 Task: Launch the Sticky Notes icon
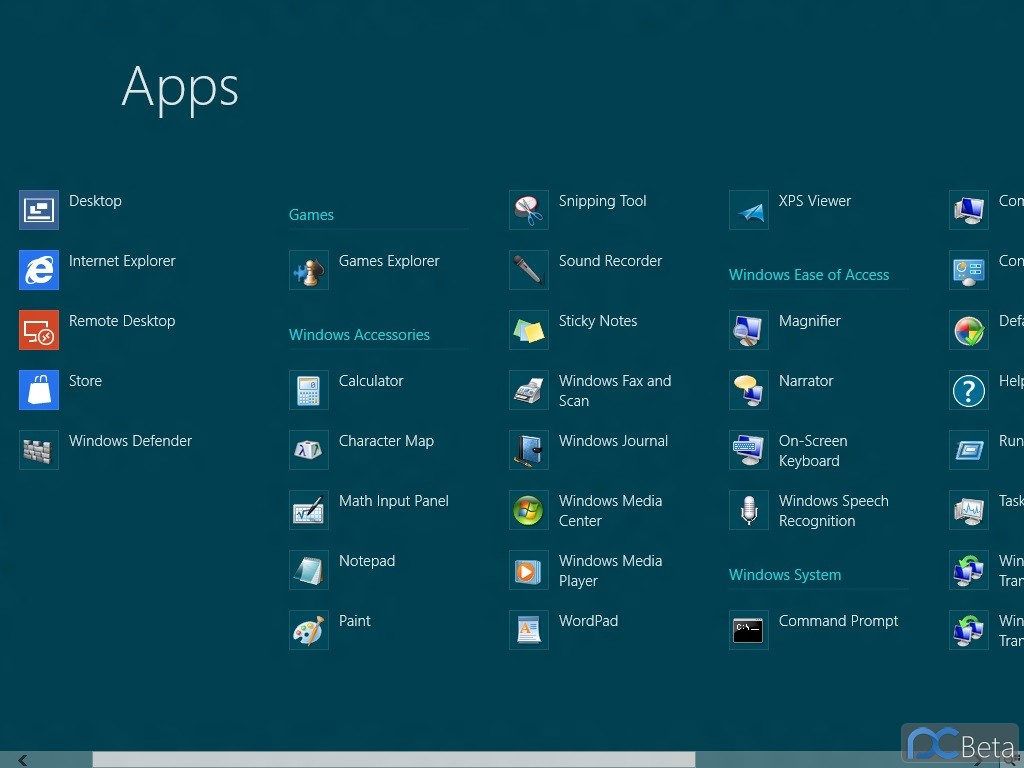(529, 330)
